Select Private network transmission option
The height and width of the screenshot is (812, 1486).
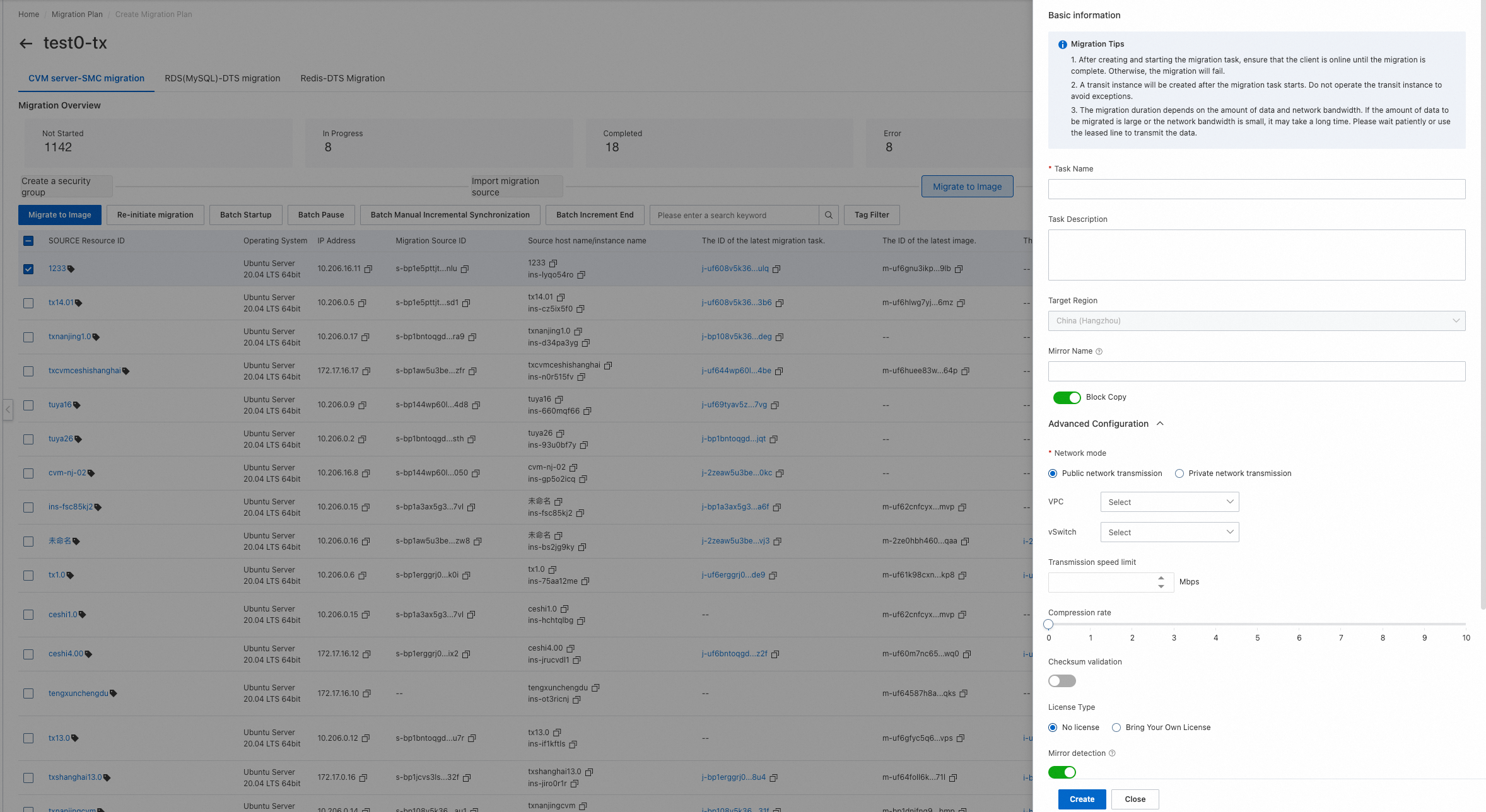[1179, 473]
